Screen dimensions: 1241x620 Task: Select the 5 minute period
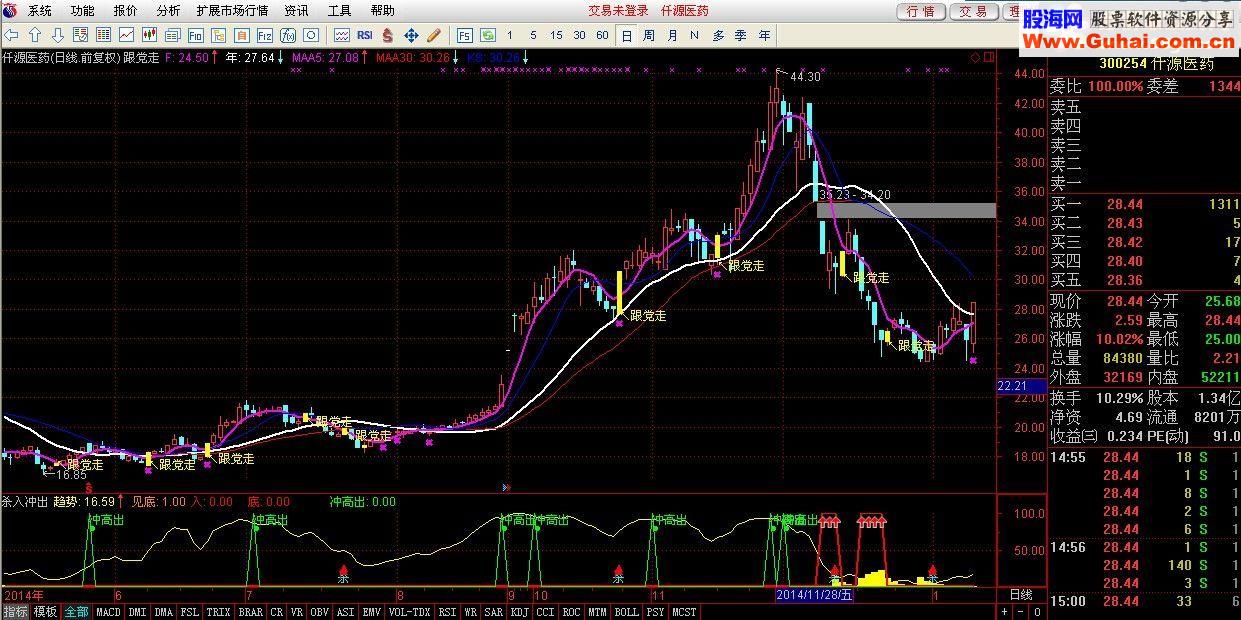point(533,35)
